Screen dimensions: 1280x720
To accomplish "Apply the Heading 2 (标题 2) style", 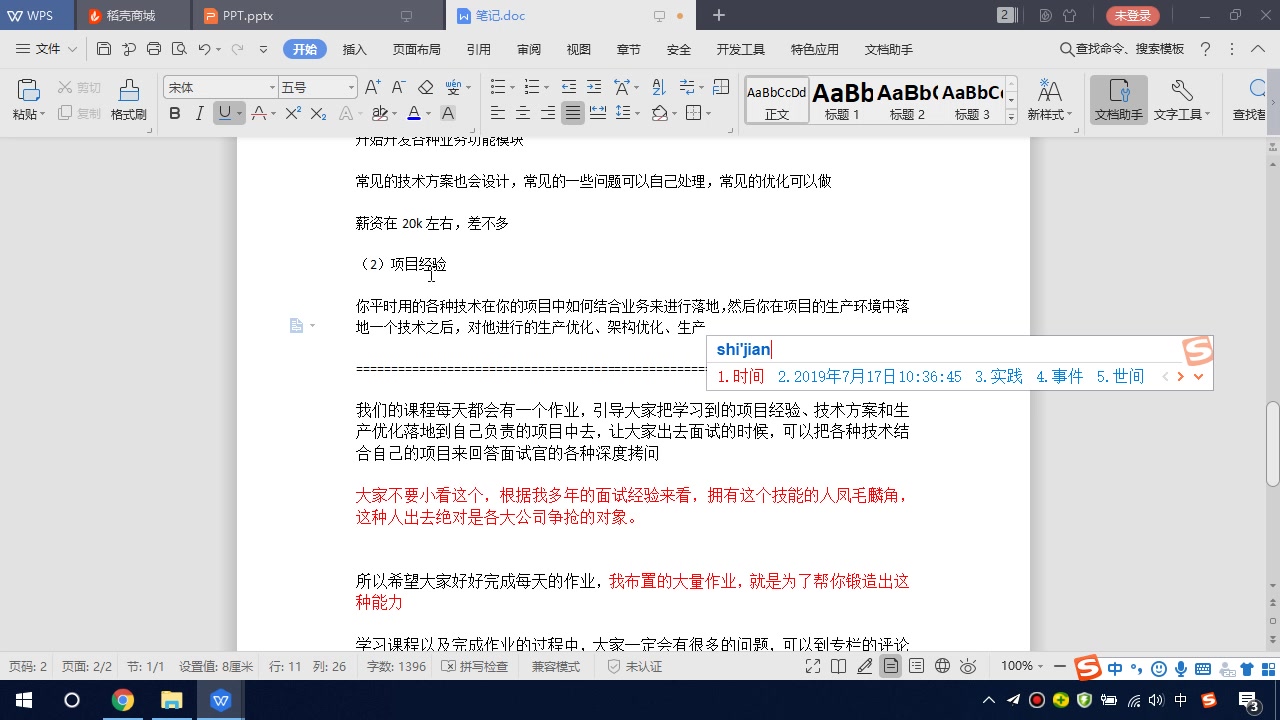I will tap(907, 99).
